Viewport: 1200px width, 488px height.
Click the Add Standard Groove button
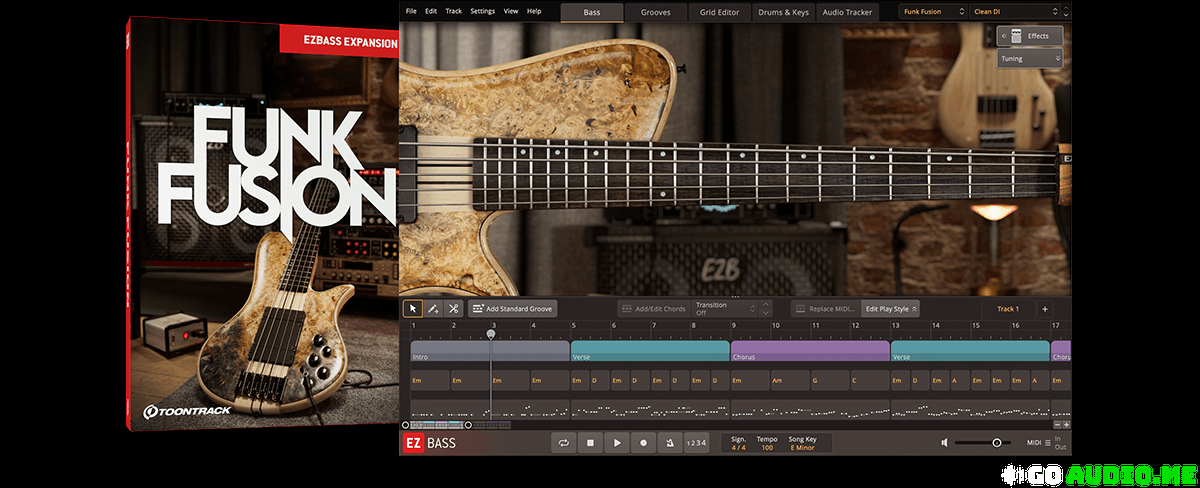[x=512, y=309]
